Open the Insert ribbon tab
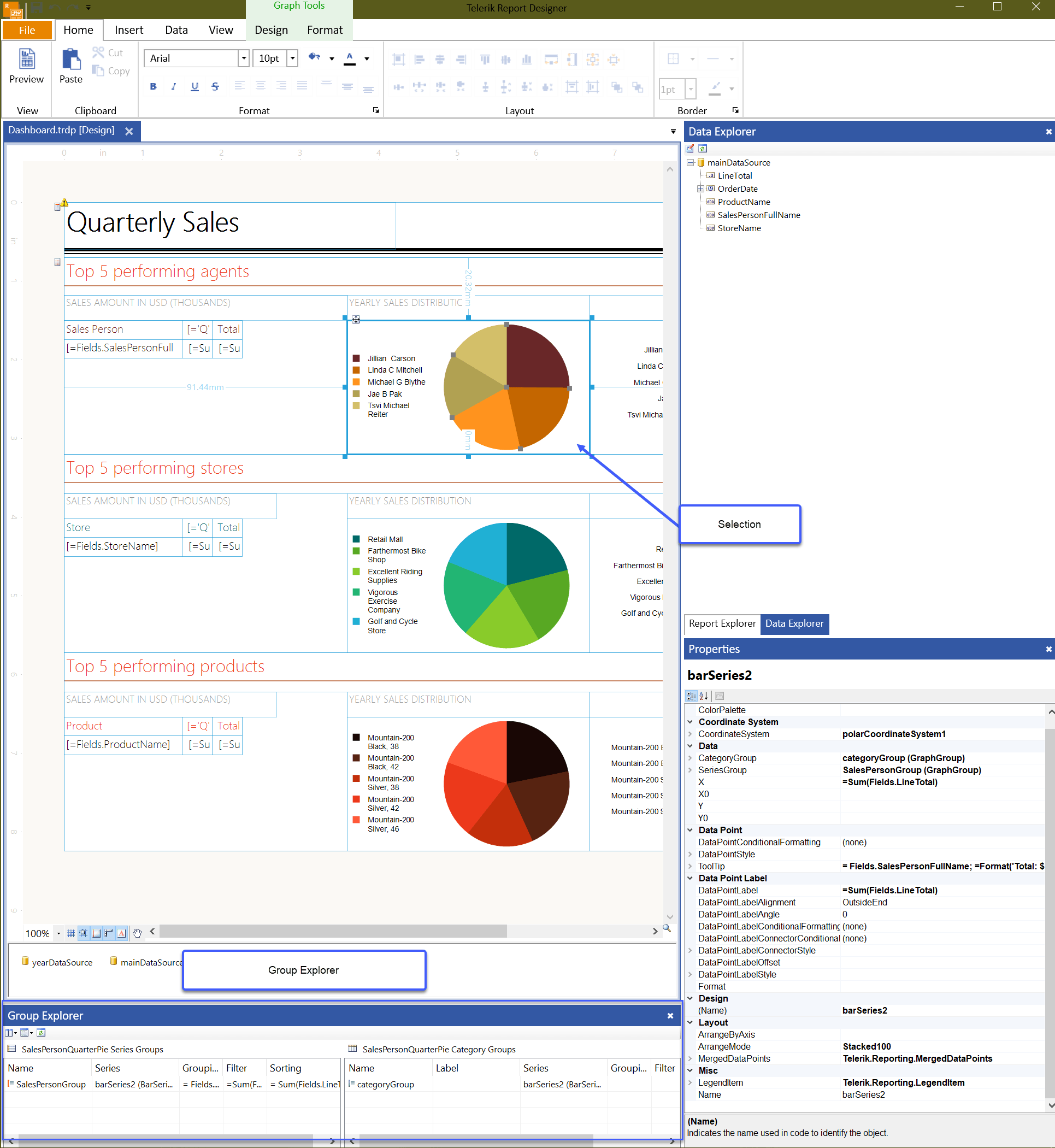The image size is (1055, 1148). pos(128,30)
